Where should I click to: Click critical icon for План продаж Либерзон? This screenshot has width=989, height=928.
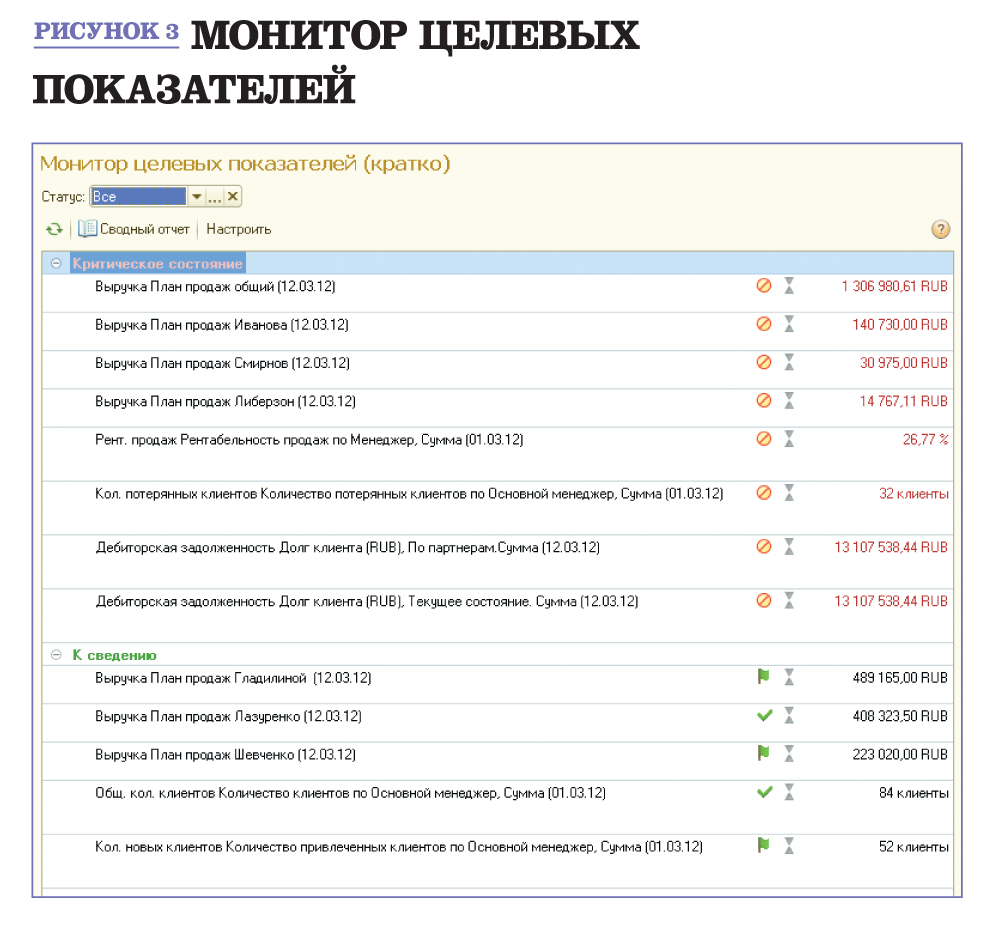(764, 401)
